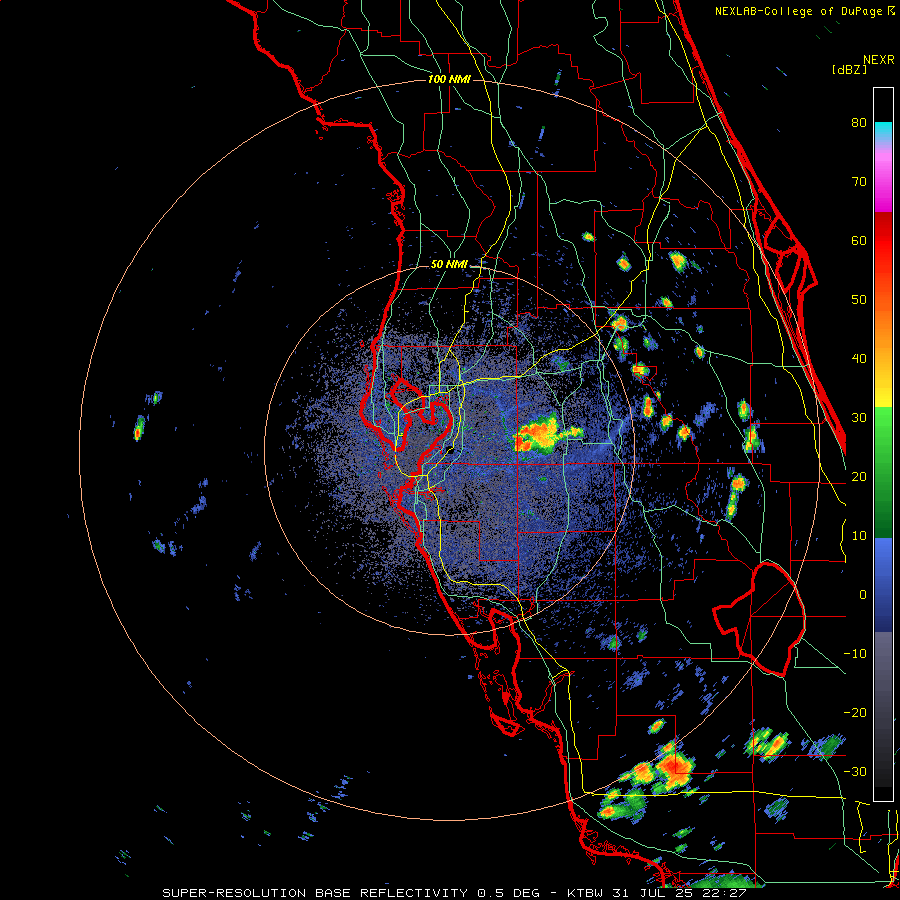900x900 pixels.
Task: Click the cyan top of the color scale
Action: pos(883,129)
